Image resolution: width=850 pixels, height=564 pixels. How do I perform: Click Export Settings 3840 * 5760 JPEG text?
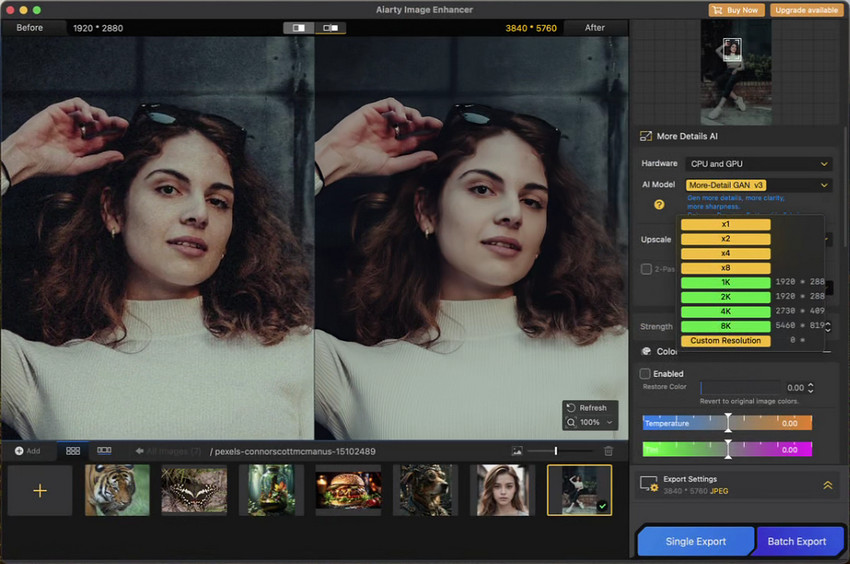(696, 491)
